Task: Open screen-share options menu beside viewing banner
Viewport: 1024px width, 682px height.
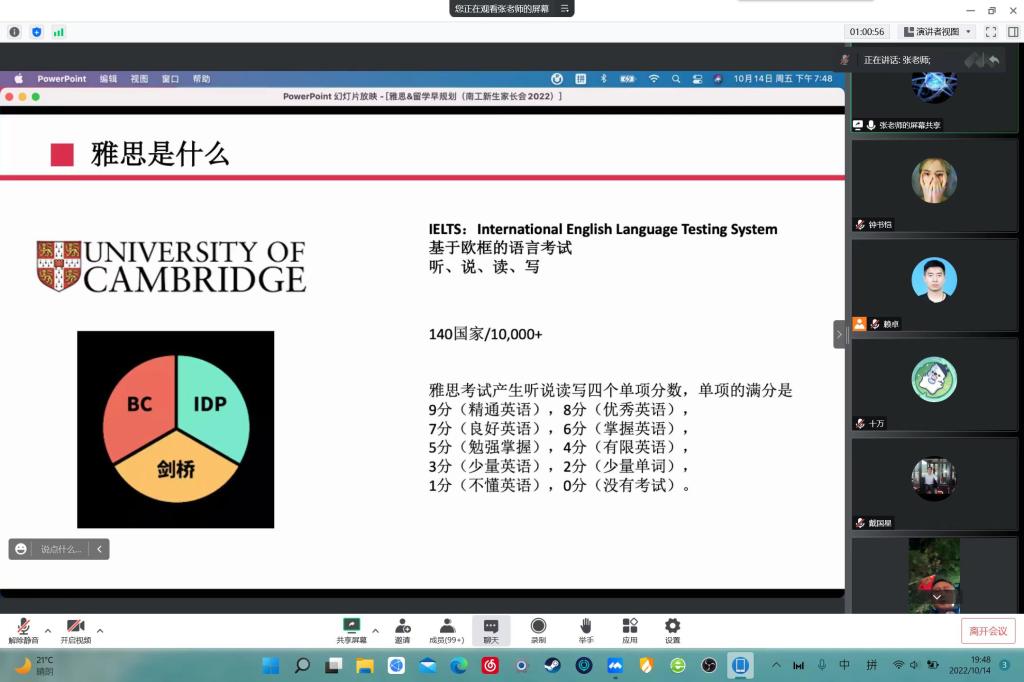Action: [x=565, y=9]
